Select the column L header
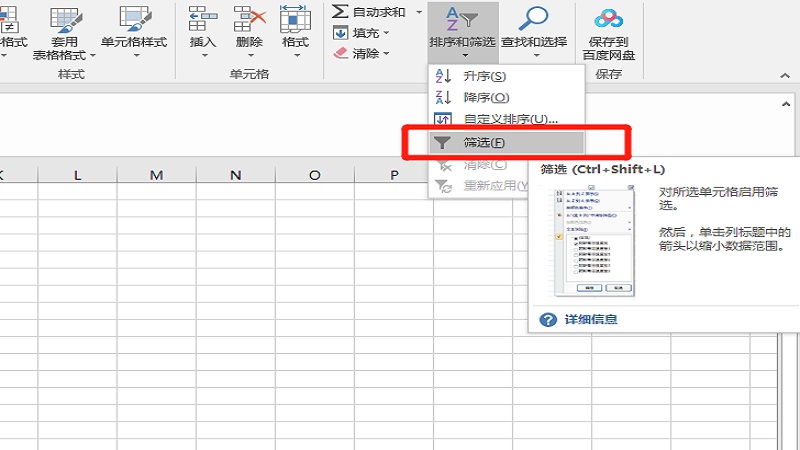The image size is (800, 450). [77, 175]
